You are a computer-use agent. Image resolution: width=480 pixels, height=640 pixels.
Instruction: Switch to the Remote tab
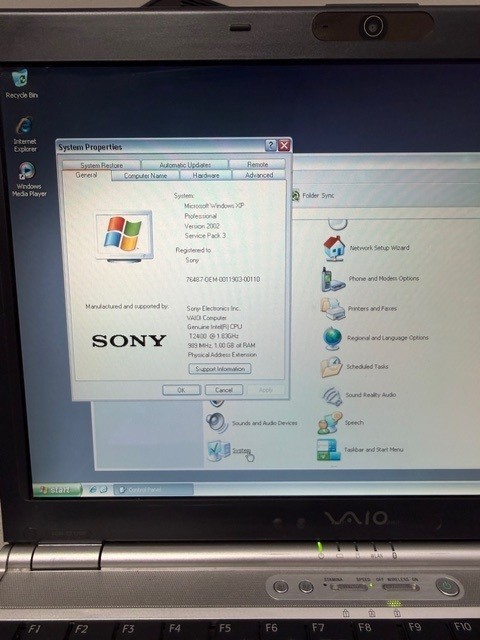point(258,164)
